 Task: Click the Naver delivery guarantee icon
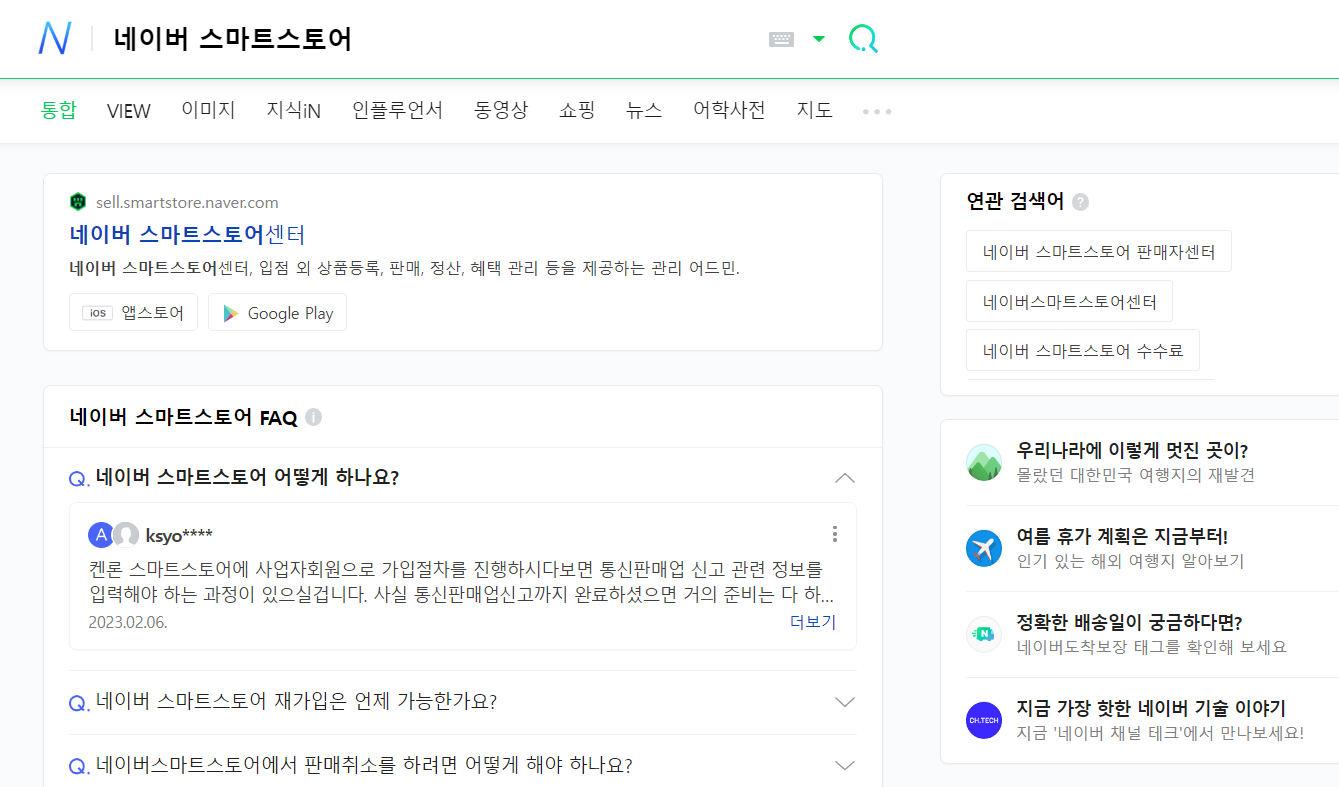click(x=984, y=634)
